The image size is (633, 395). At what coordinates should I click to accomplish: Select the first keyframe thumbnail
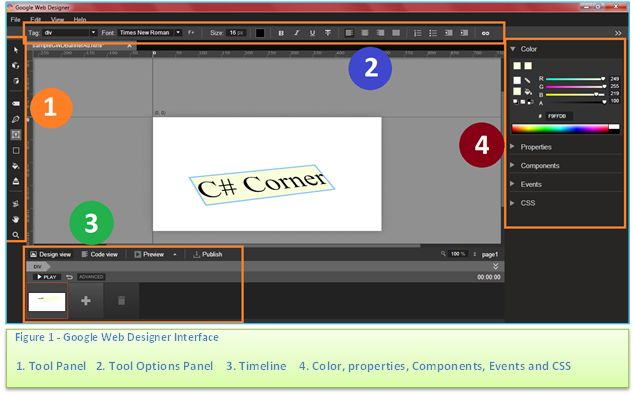tap(47, 301)
